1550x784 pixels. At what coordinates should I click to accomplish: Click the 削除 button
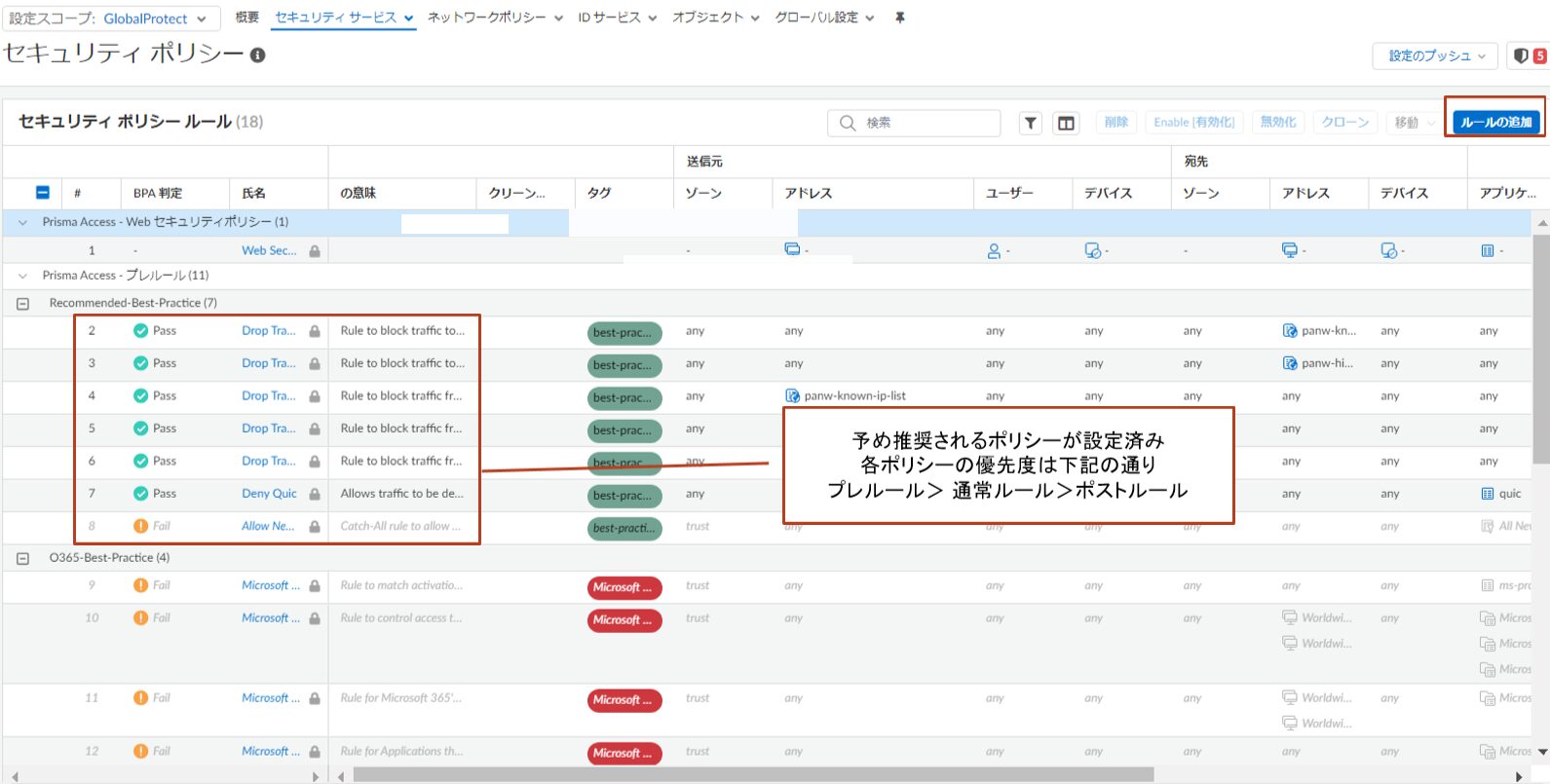1116,123
